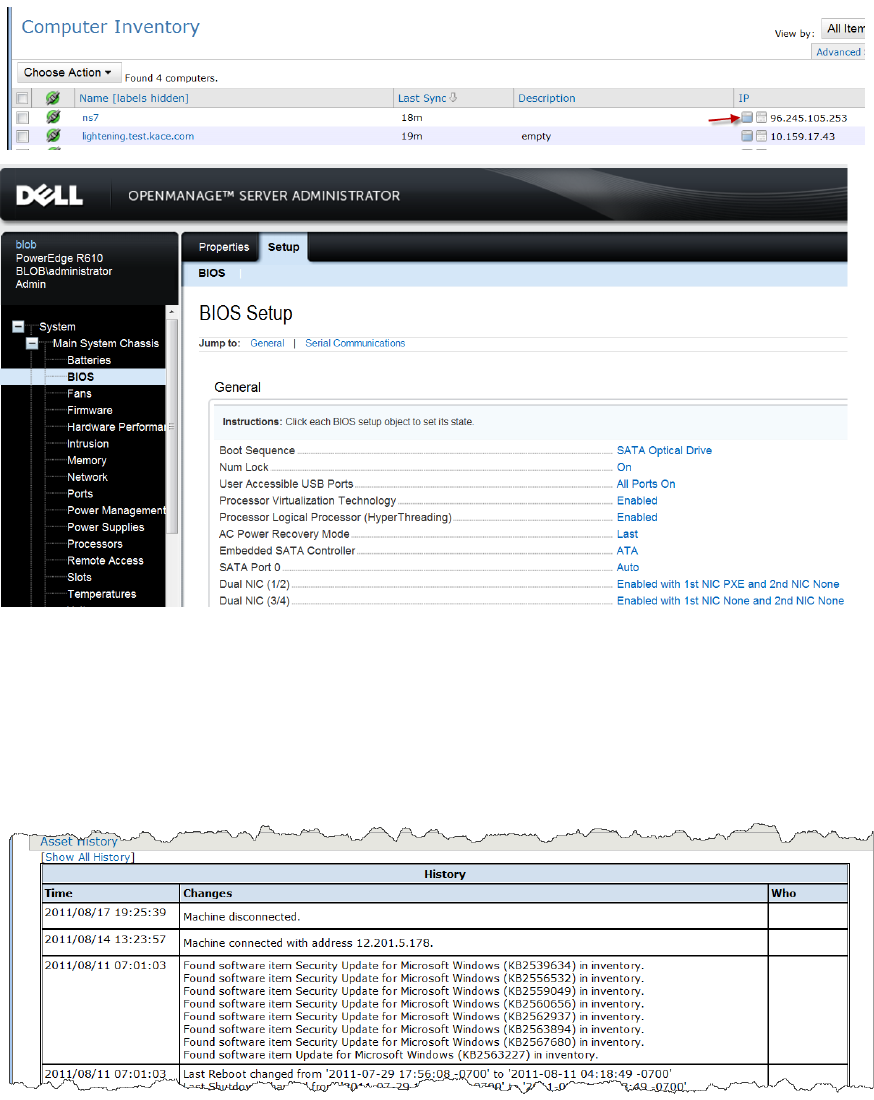Screen dimensions: 874x1100
Task: Collapse the System tree node
Action: 18,326
